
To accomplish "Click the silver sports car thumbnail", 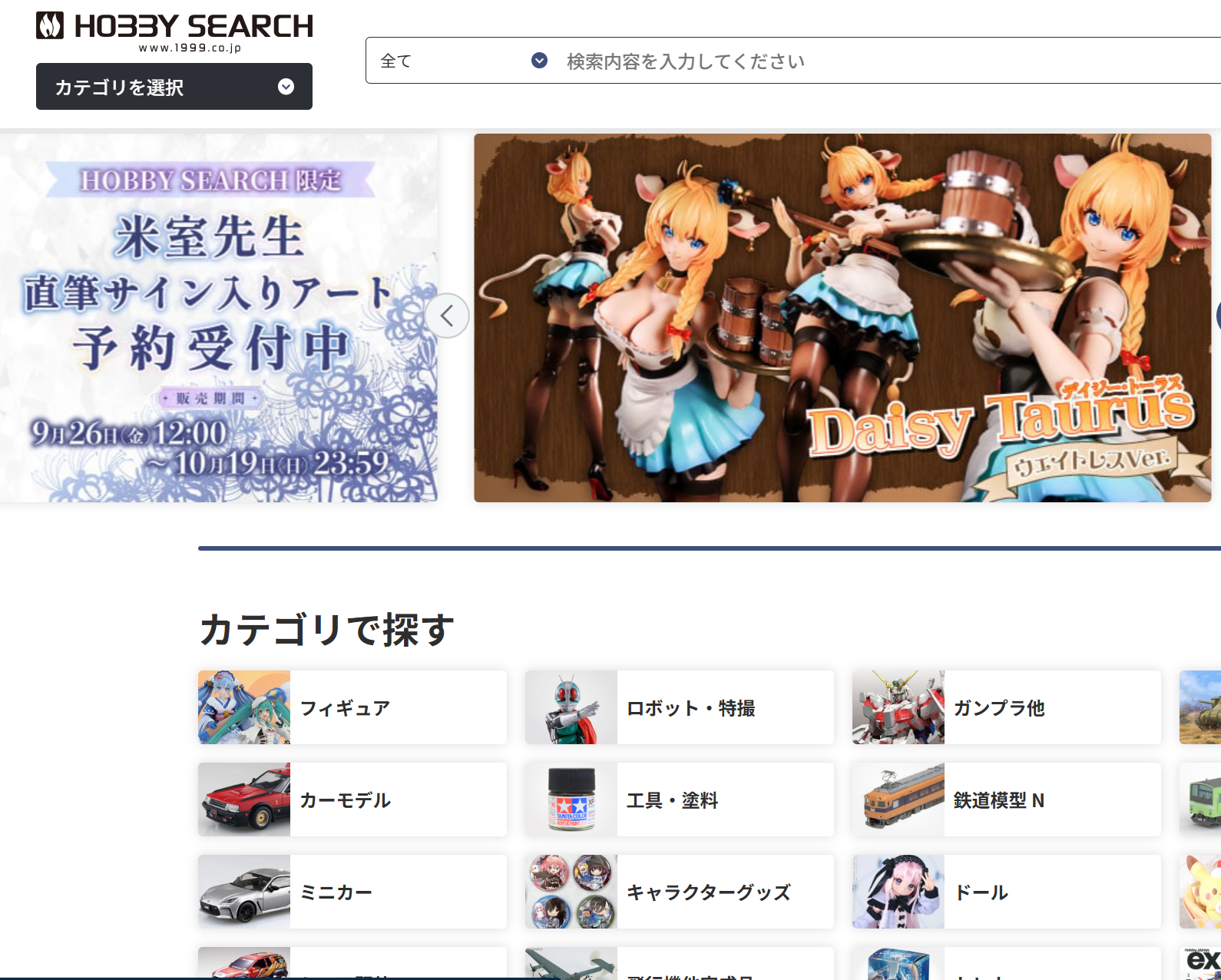I will point(244,892).
